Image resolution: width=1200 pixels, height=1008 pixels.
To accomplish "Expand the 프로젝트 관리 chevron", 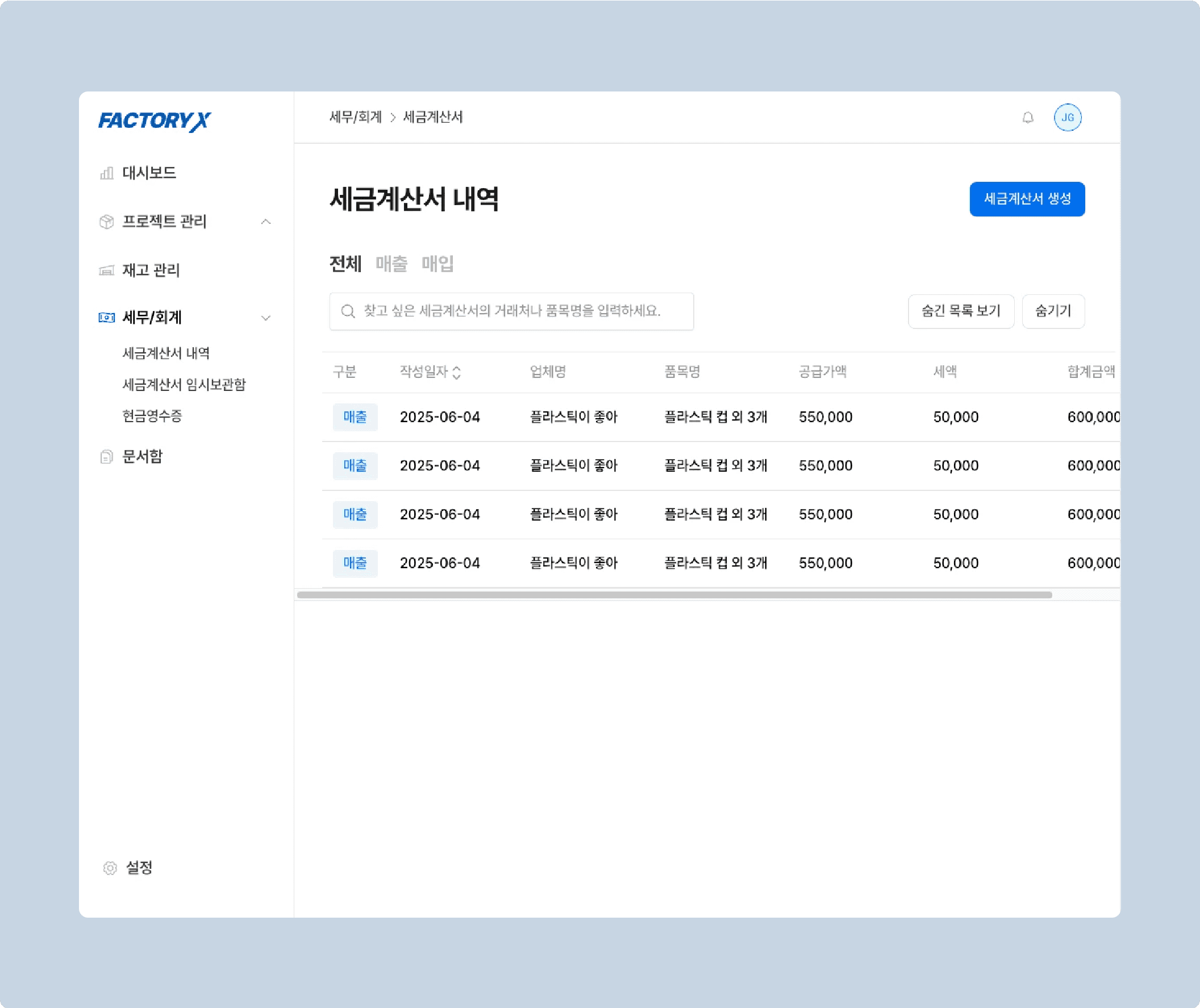I will pos(266,222).
